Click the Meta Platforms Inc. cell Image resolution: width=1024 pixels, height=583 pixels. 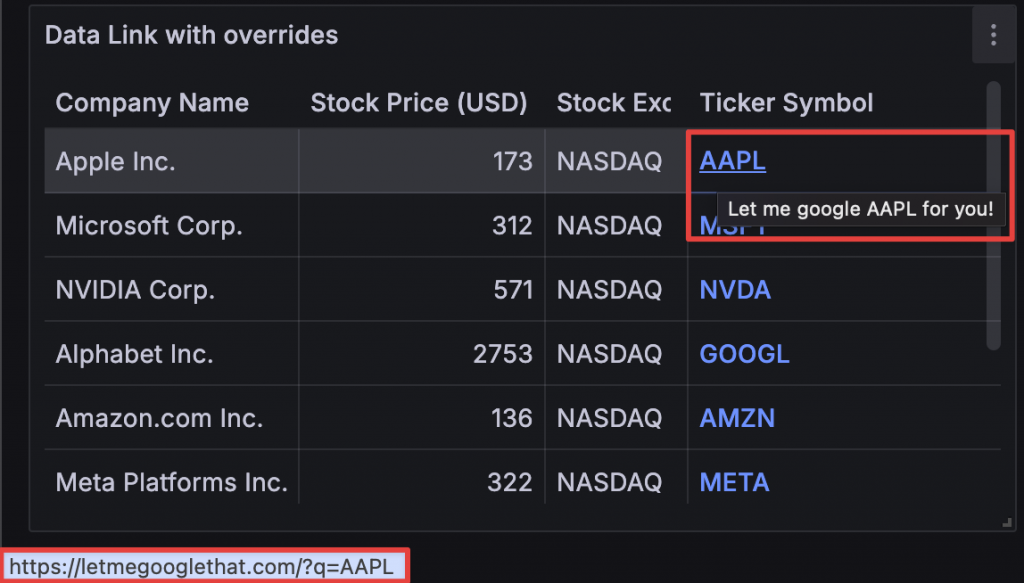tap(171, 483)
